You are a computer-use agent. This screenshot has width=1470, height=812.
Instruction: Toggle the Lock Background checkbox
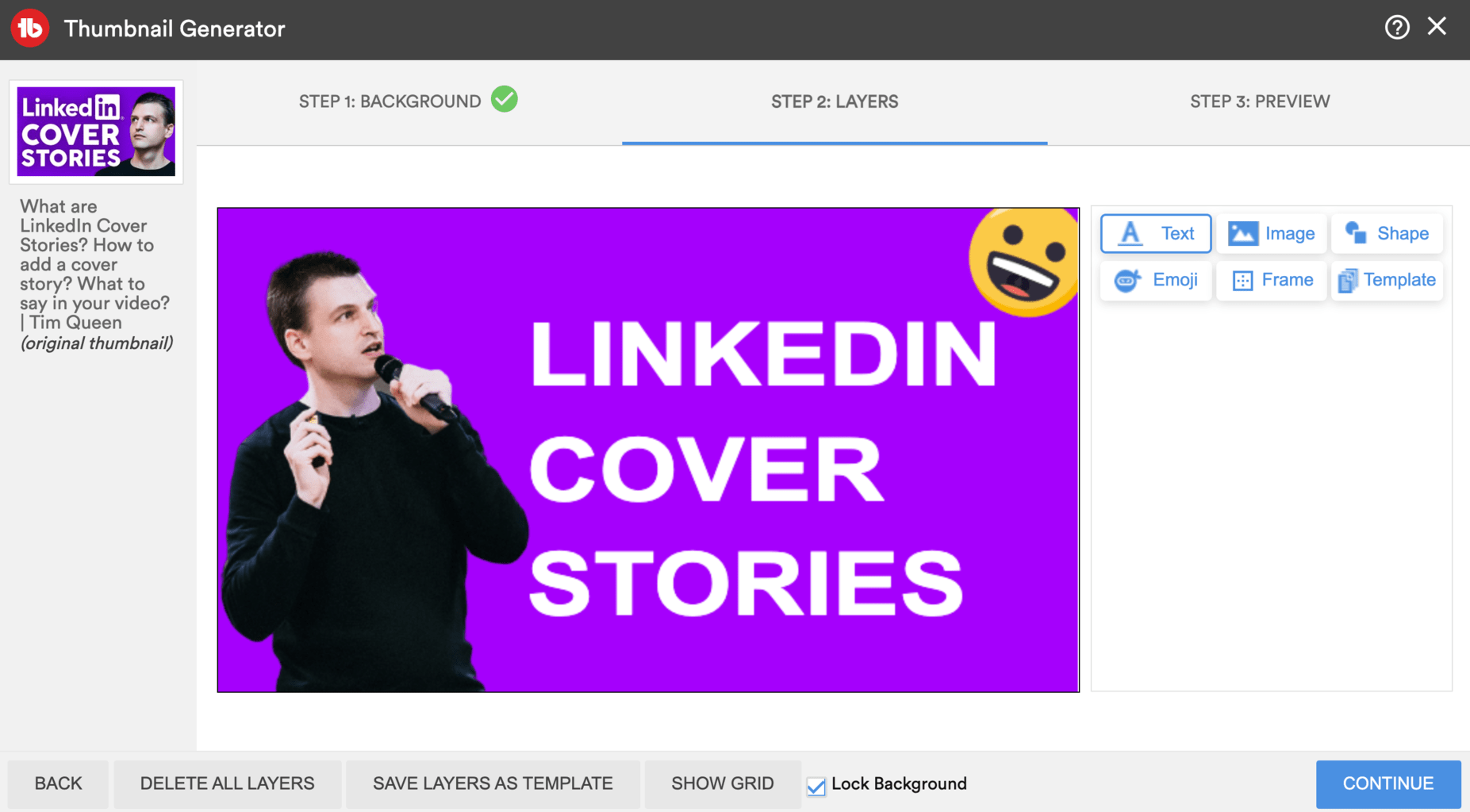coord(816,786)
